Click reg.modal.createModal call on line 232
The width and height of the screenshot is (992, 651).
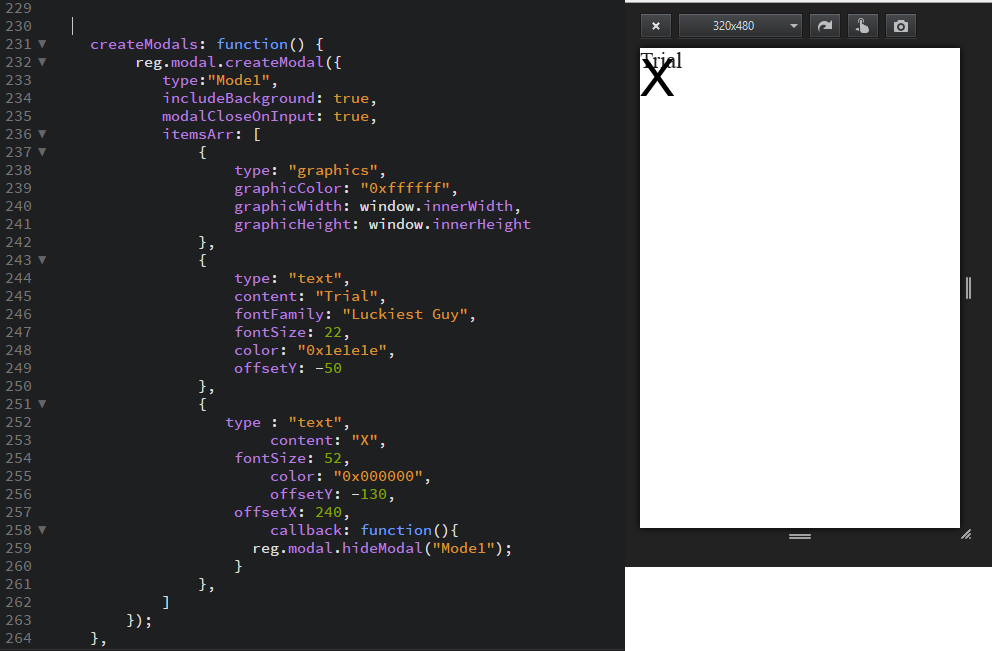point(230,62)
